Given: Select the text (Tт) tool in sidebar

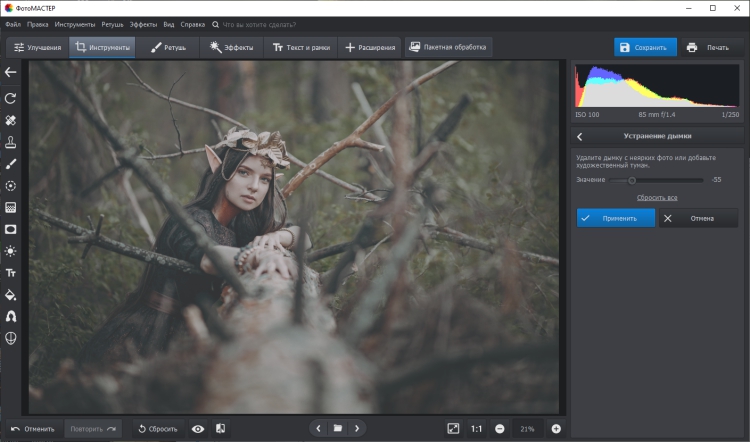Looking at the screenshot, I should [11, 272].
